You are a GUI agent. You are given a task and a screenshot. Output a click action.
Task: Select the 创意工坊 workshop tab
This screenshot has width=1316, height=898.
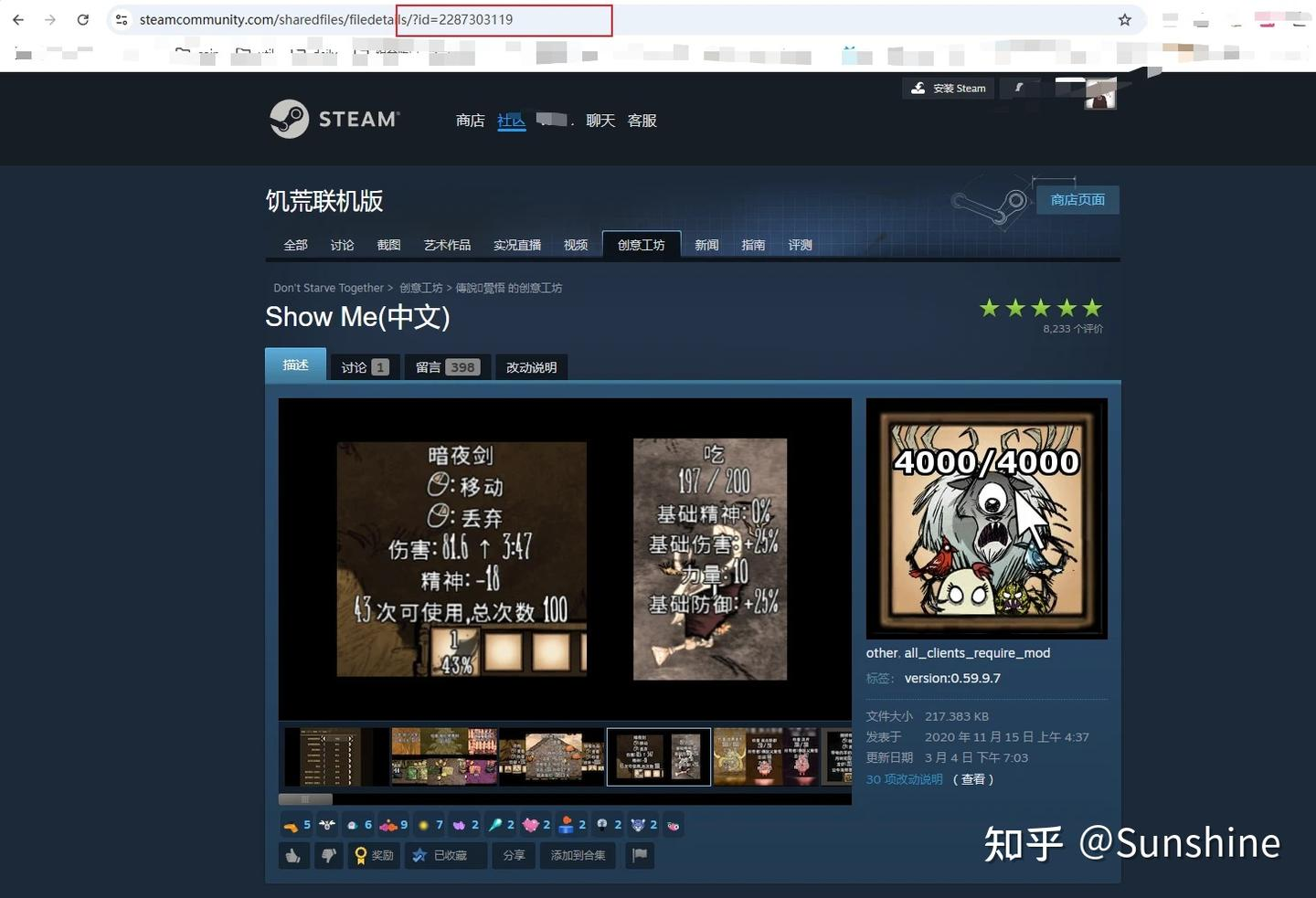click(642, 245)
